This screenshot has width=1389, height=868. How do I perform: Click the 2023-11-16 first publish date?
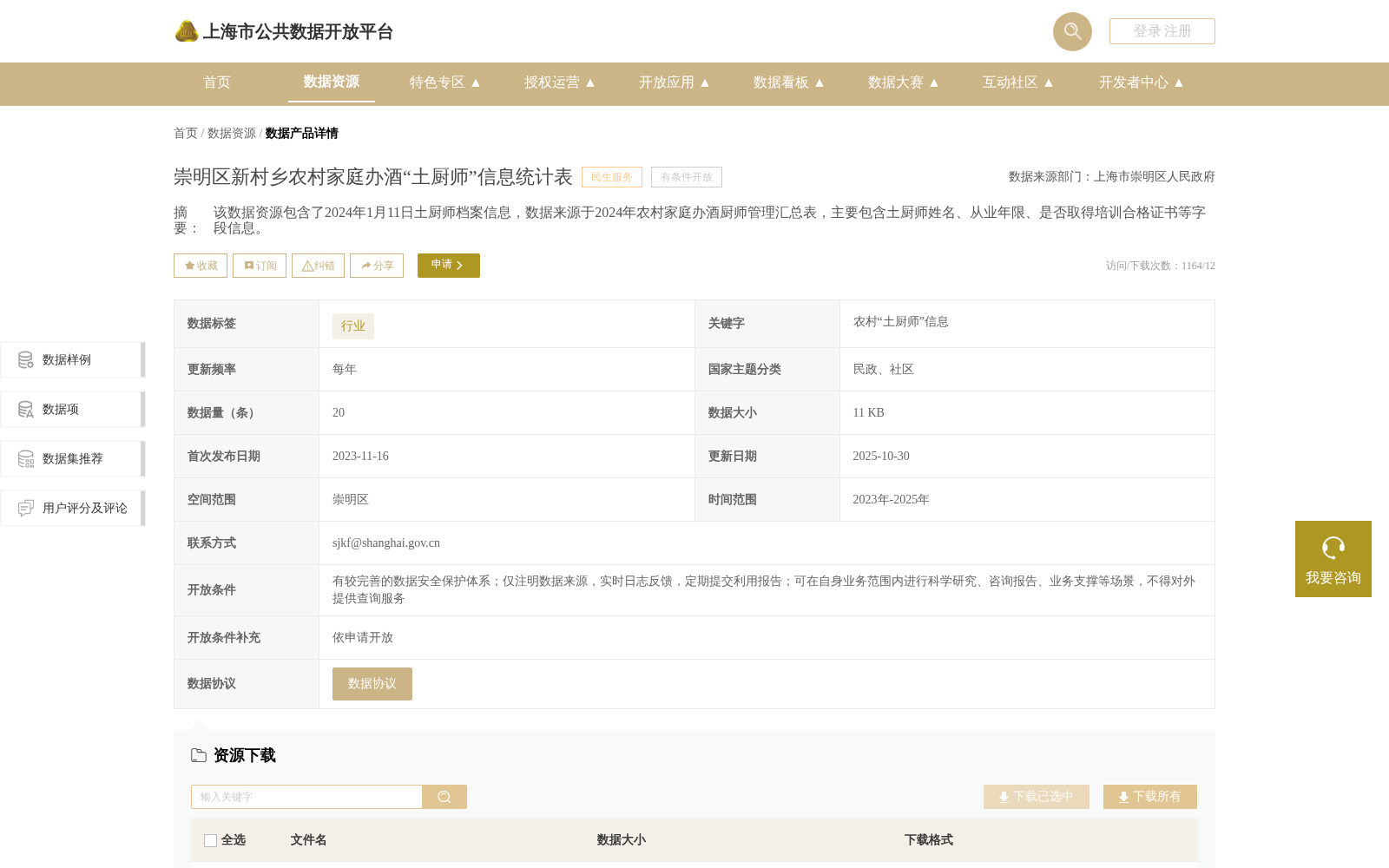360,457
